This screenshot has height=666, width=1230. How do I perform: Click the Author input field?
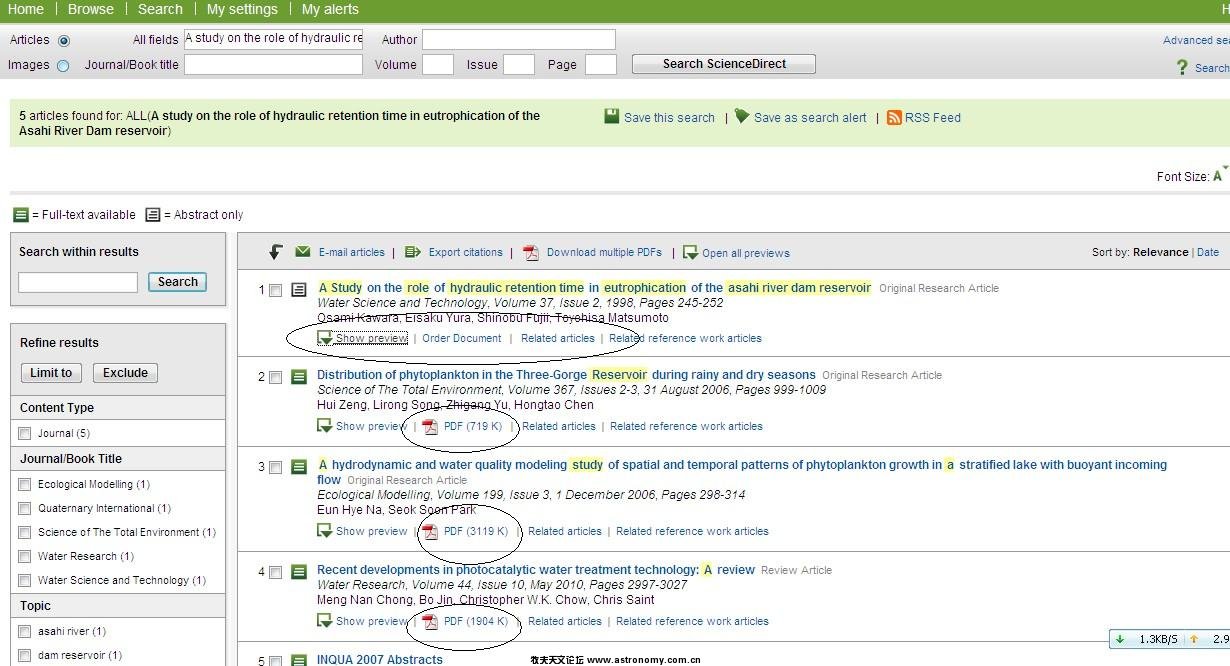(x=519, y=40)
